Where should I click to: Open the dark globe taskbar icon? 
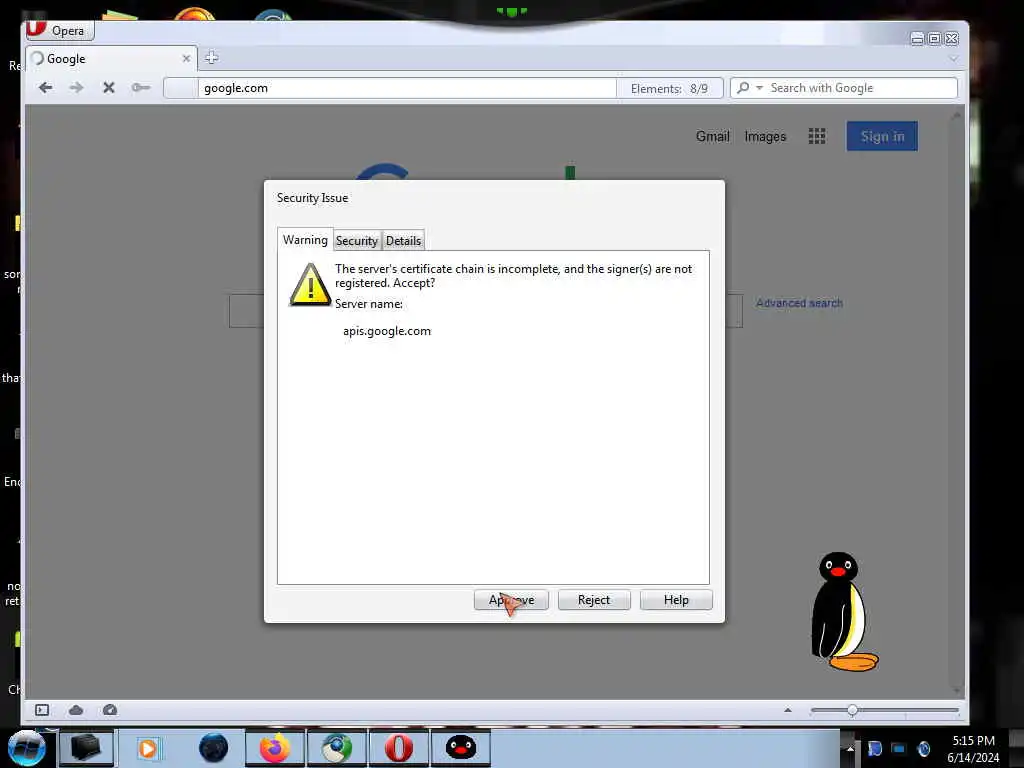(x=213, y=748)
